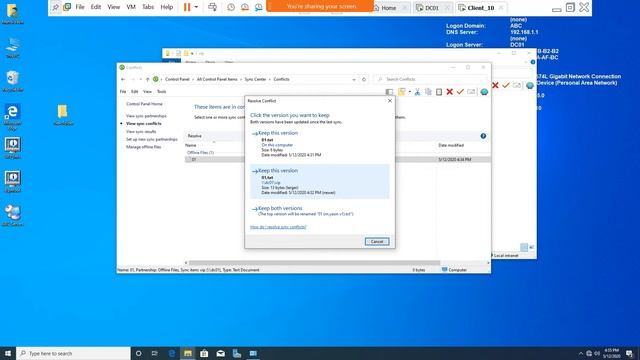
Task: Click the Search Conflicts field
Action: point(431,79)
